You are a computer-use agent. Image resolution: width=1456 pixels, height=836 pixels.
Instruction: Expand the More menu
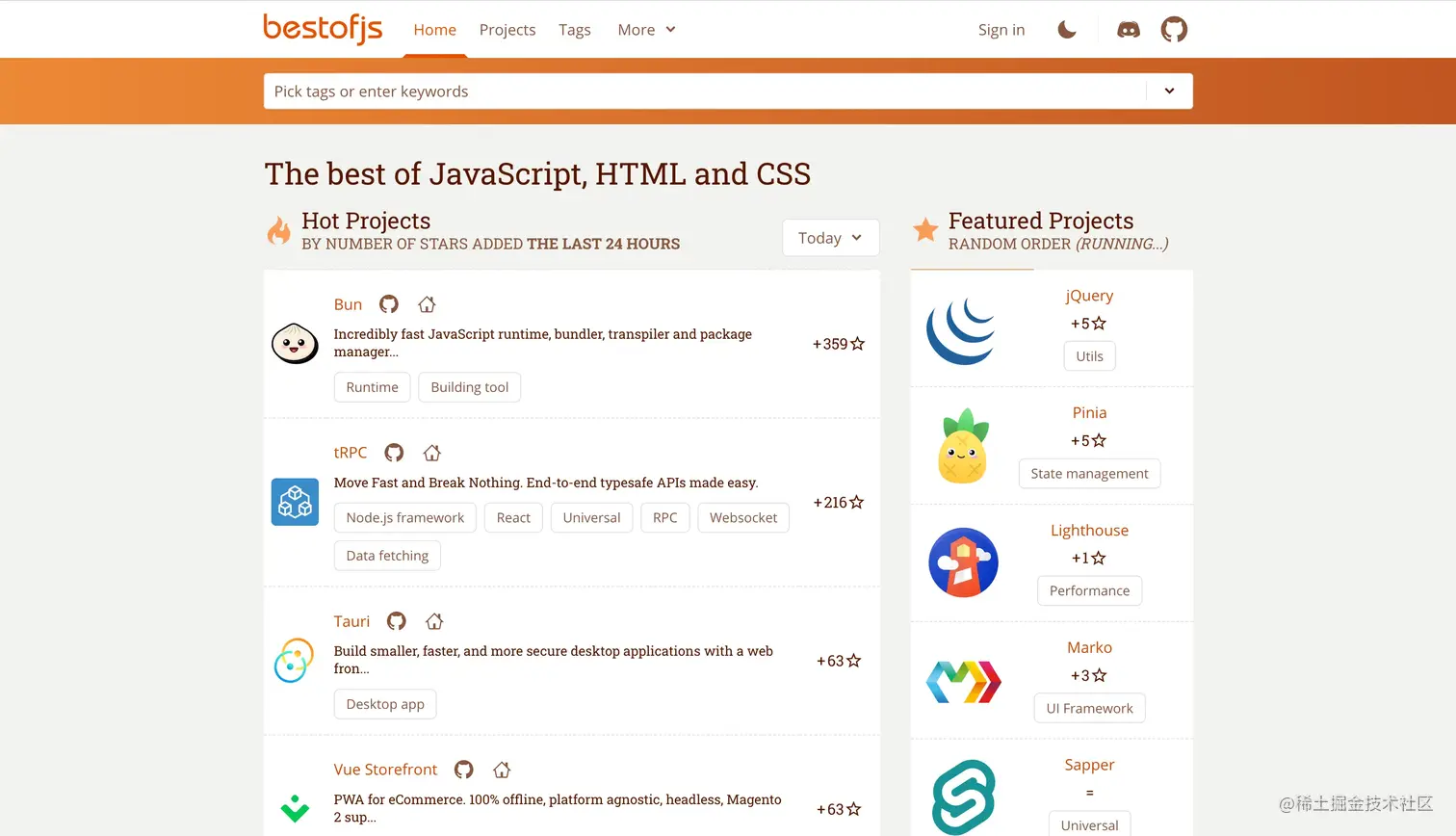tap(647, 30)
